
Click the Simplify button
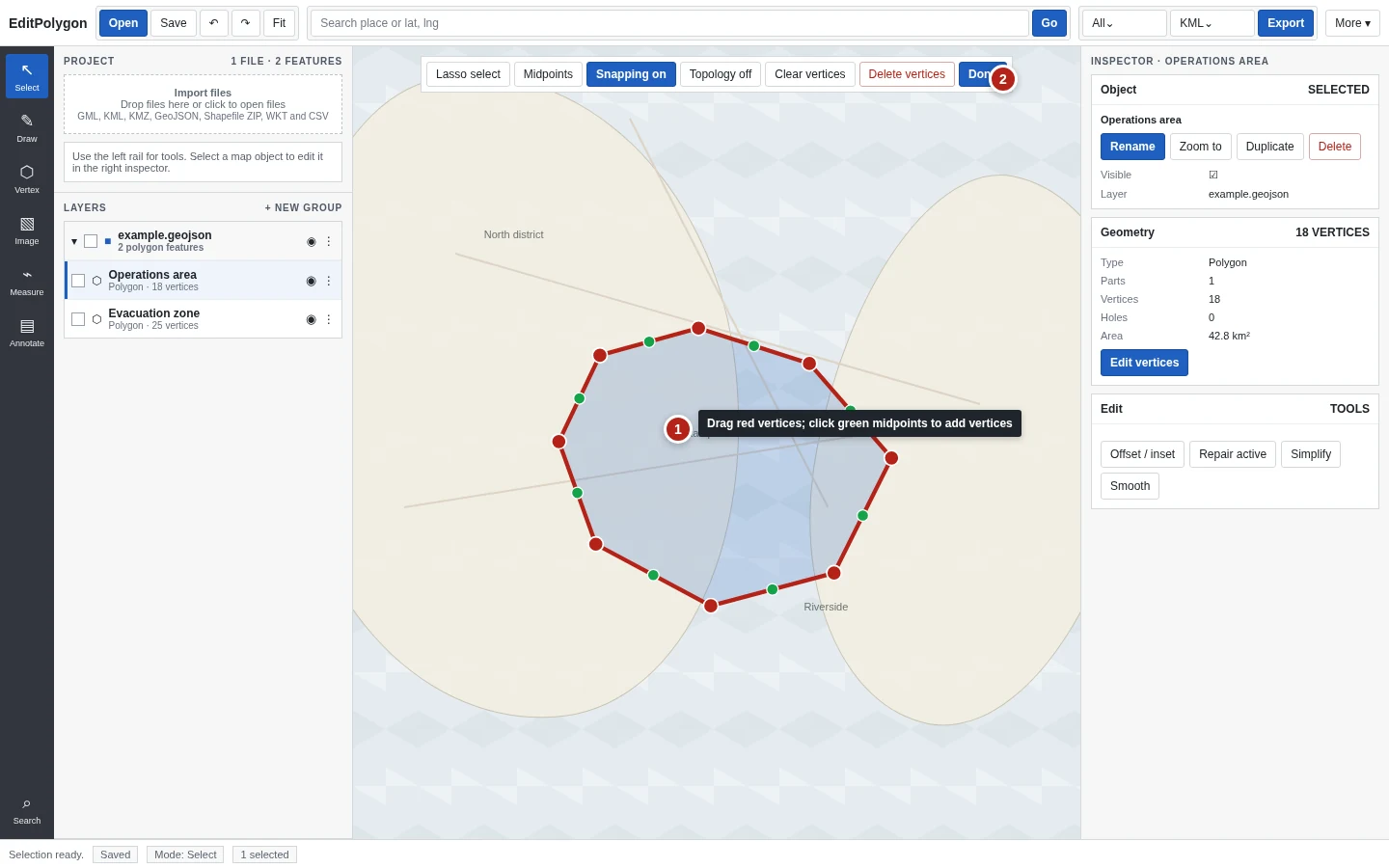[x=1311, y=454]
